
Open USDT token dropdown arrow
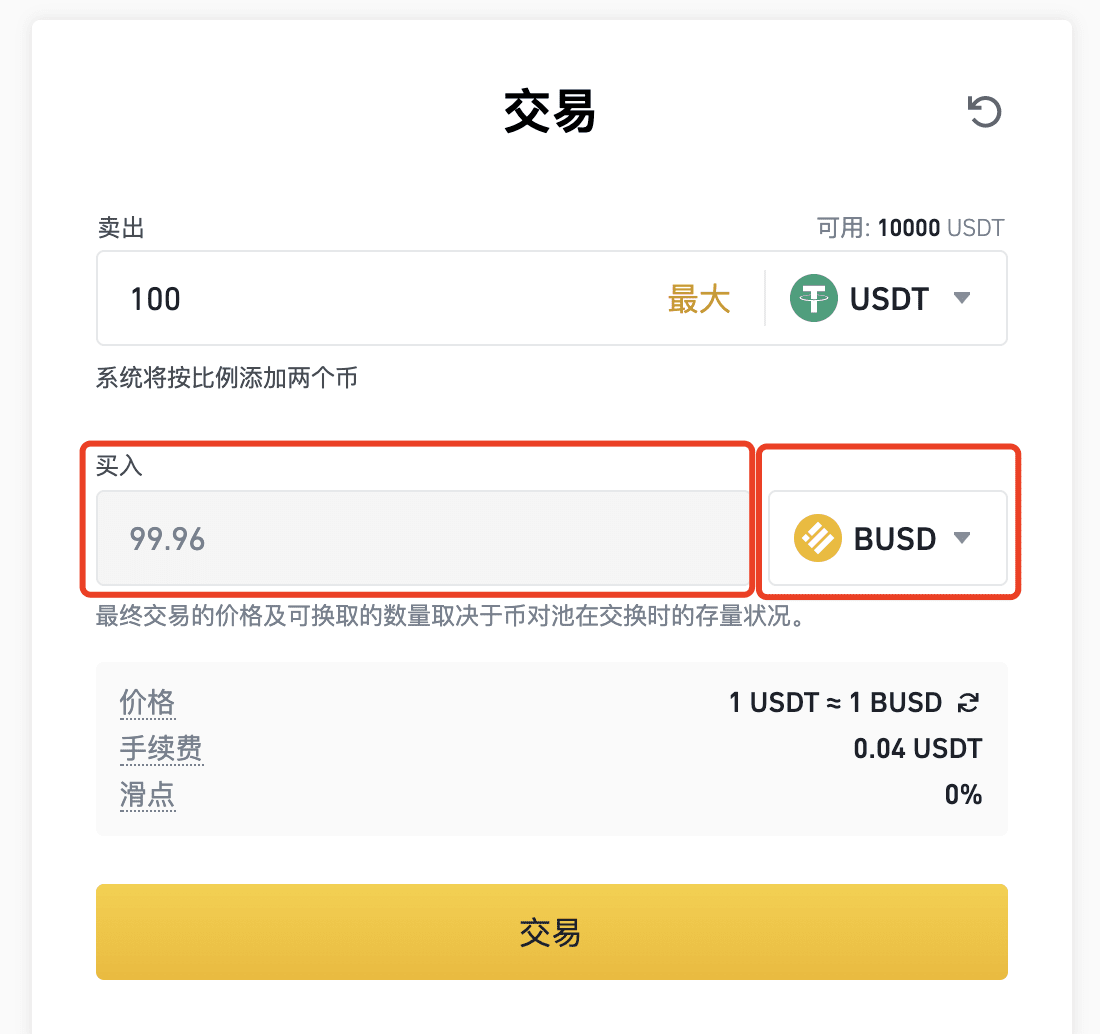click(x=962, y=298)
